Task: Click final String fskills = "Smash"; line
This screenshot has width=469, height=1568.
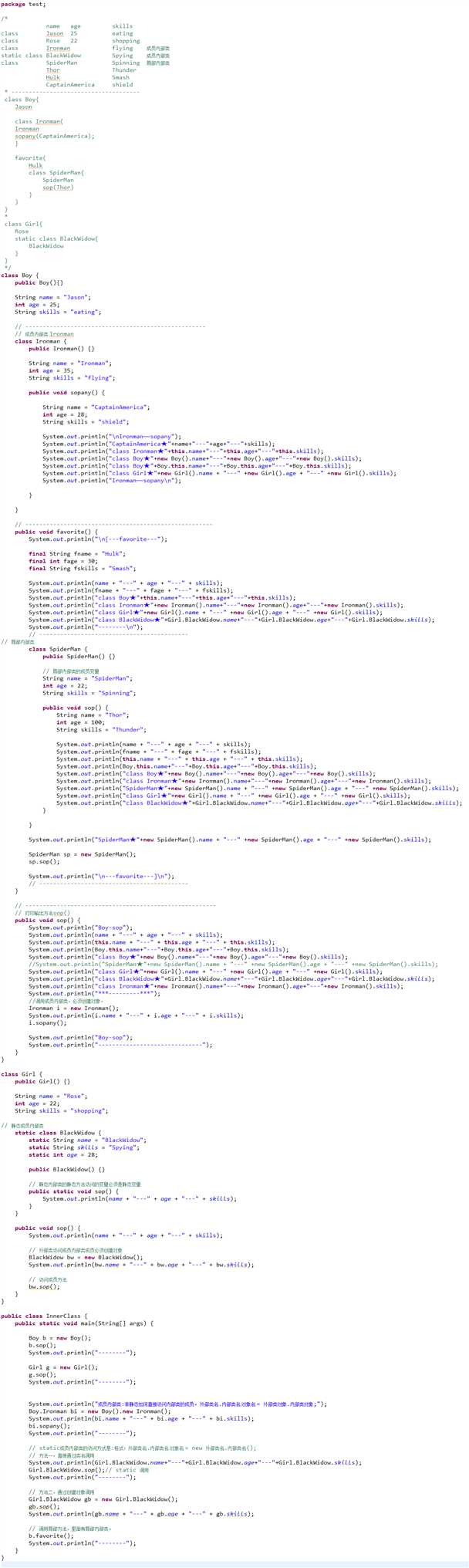Action: click(84, 569)
